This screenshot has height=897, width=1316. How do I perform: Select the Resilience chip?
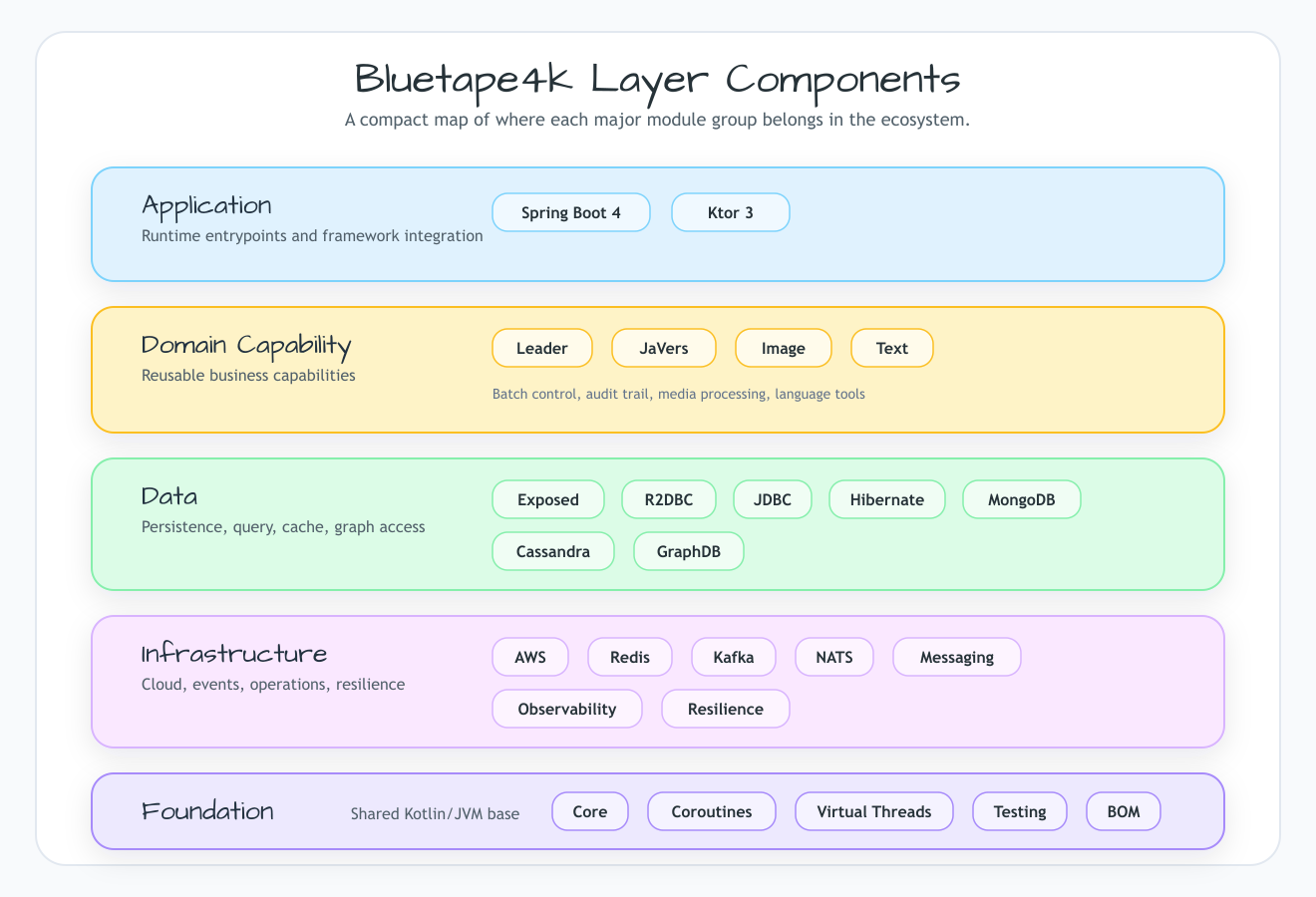point(726,709)
